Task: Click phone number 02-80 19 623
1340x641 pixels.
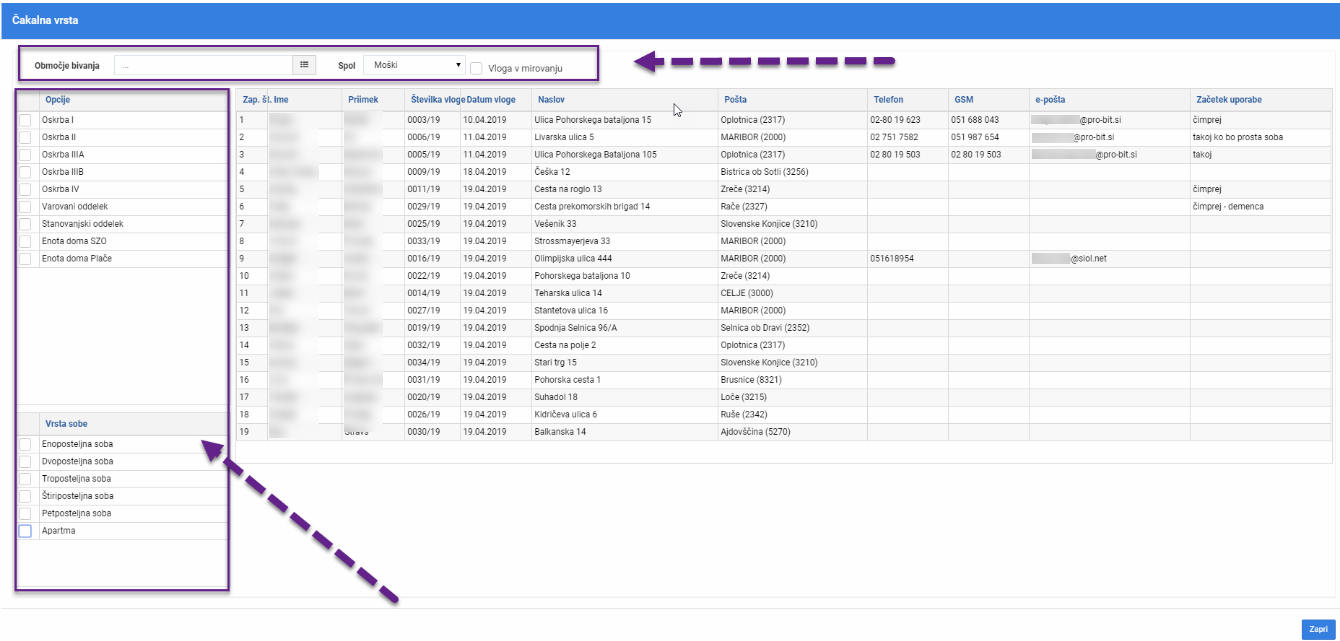Action: click(896, 120)
